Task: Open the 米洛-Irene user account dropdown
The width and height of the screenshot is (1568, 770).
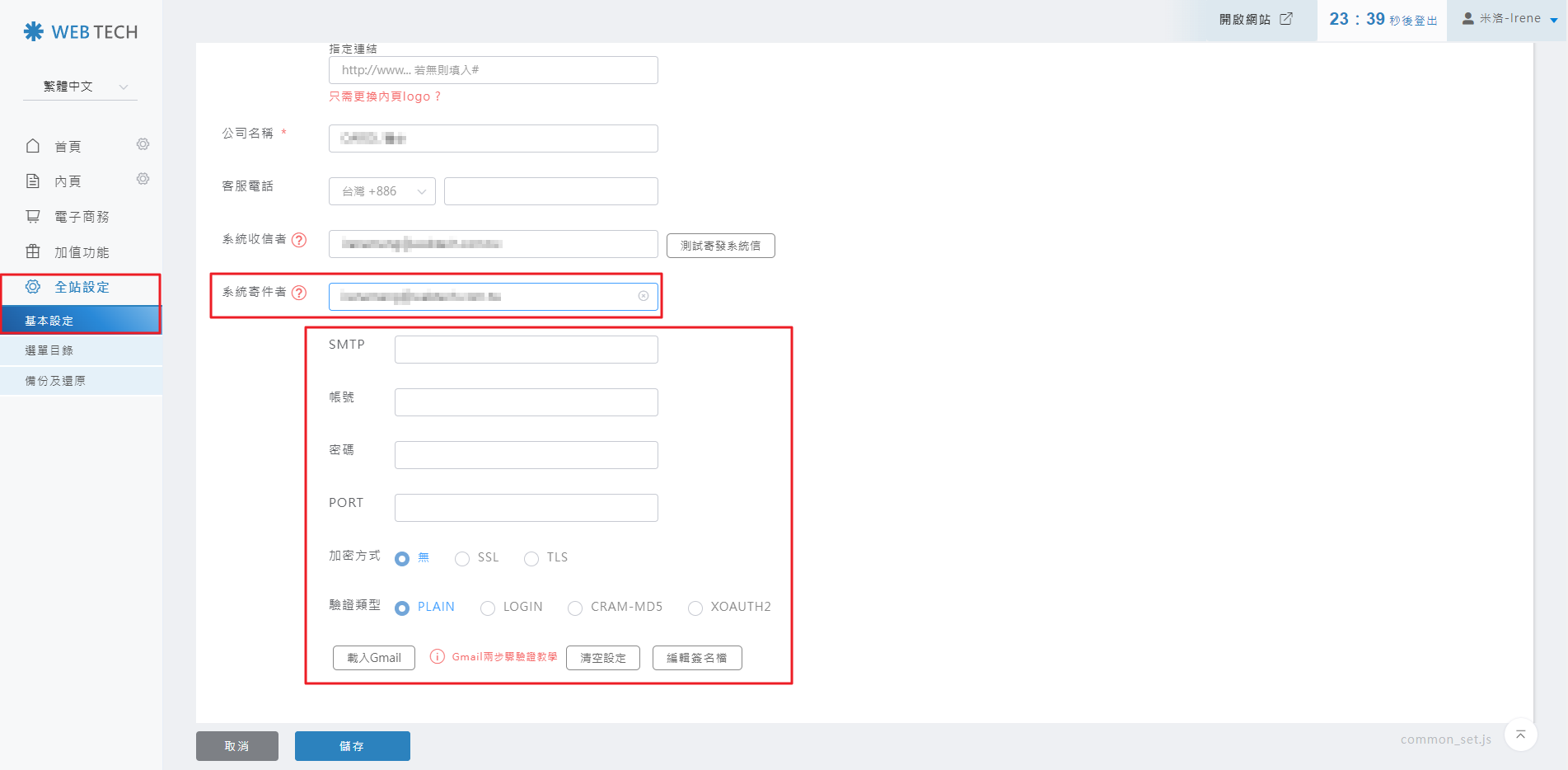Action: (x=1509, y=19)
